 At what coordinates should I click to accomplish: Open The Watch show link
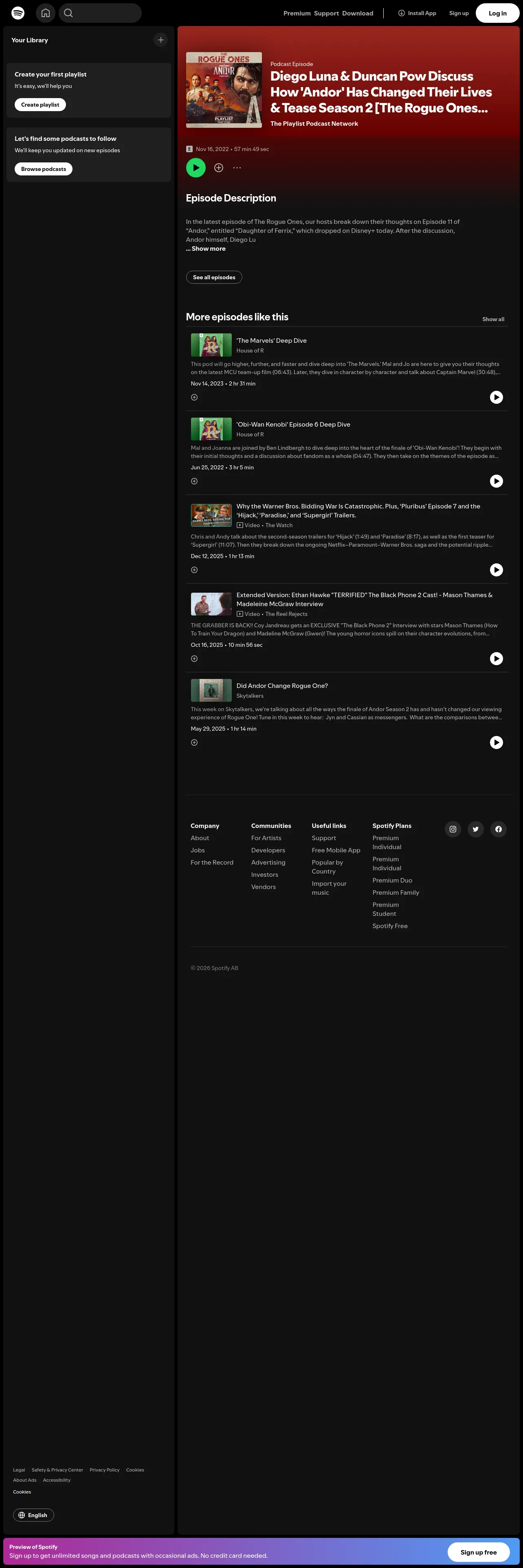click(279, 525)
